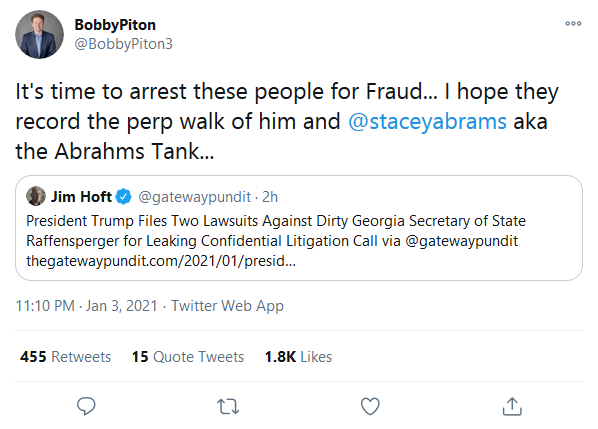The height and width of the screenshot is (429, 598).
Task: View the 15 Quote Tweets list
Action: pyautogui.click(x=188, y=357)
